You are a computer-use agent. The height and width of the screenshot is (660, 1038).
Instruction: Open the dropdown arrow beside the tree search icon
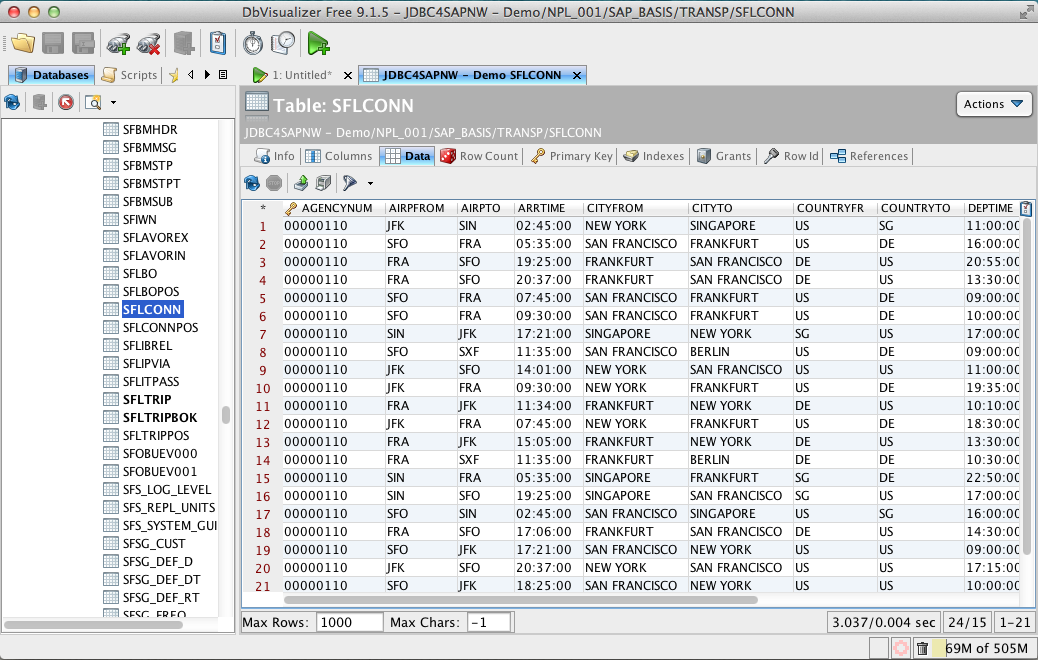[113, 102]
